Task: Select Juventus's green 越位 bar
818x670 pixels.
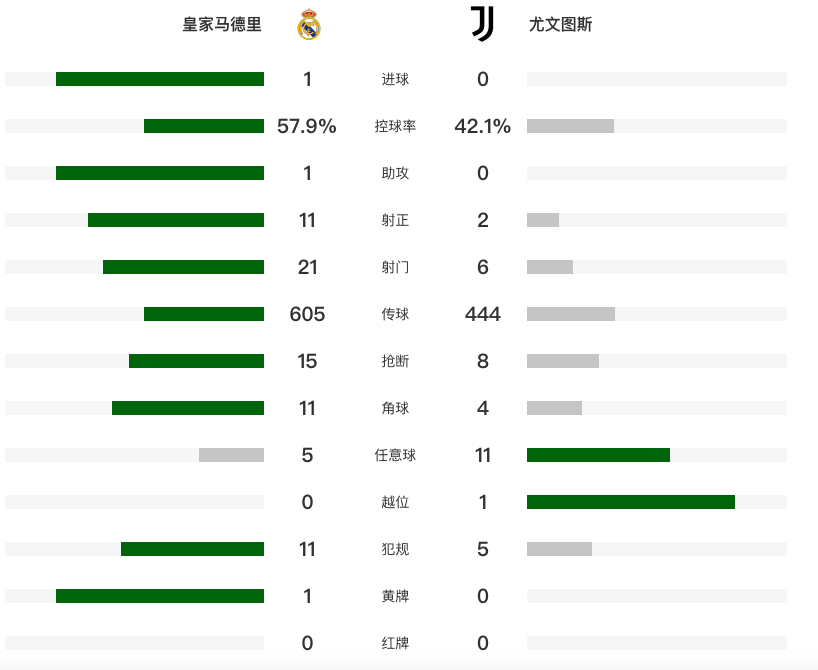Action: [631, 502]
